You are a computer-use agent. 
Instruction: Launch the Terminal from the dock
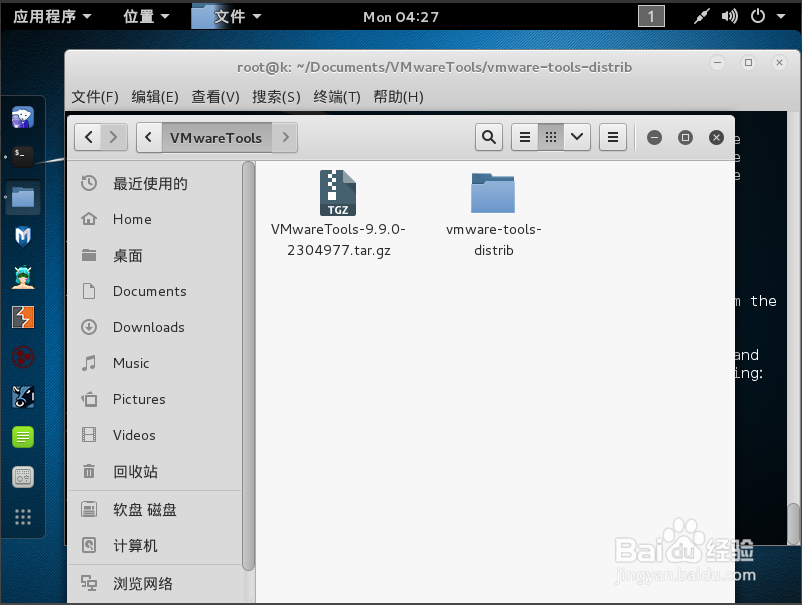23,156
